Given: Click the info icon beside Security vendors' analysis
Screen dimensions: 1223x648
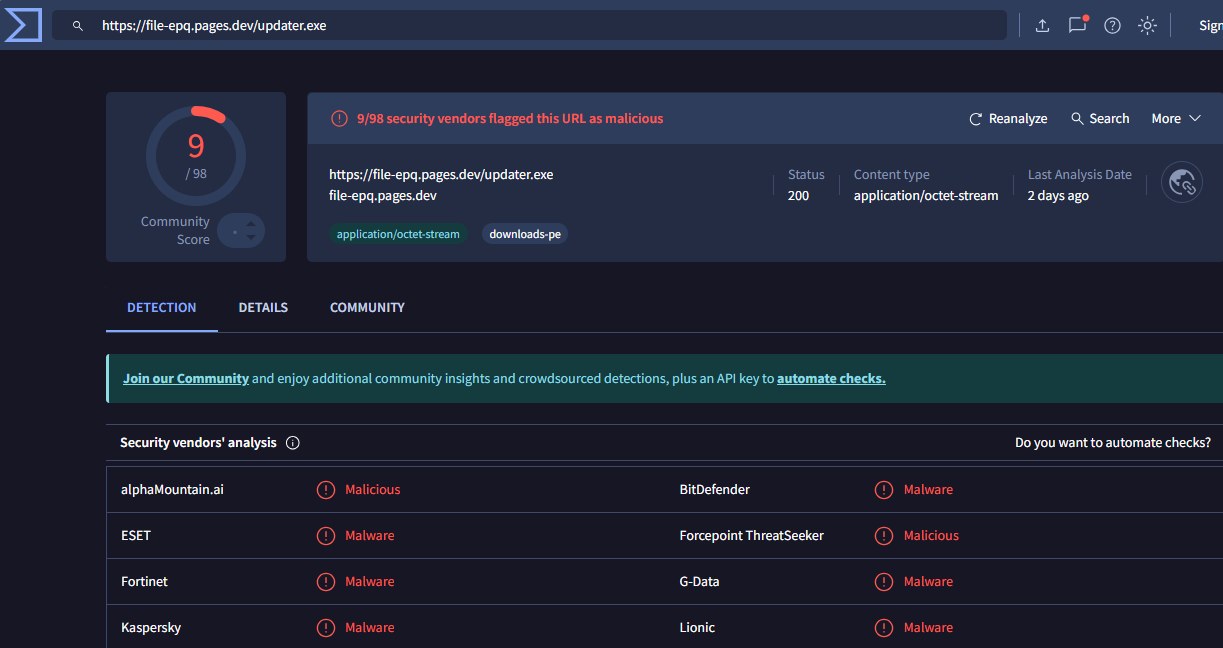Looking at the screenshot, I should [293, 443].
